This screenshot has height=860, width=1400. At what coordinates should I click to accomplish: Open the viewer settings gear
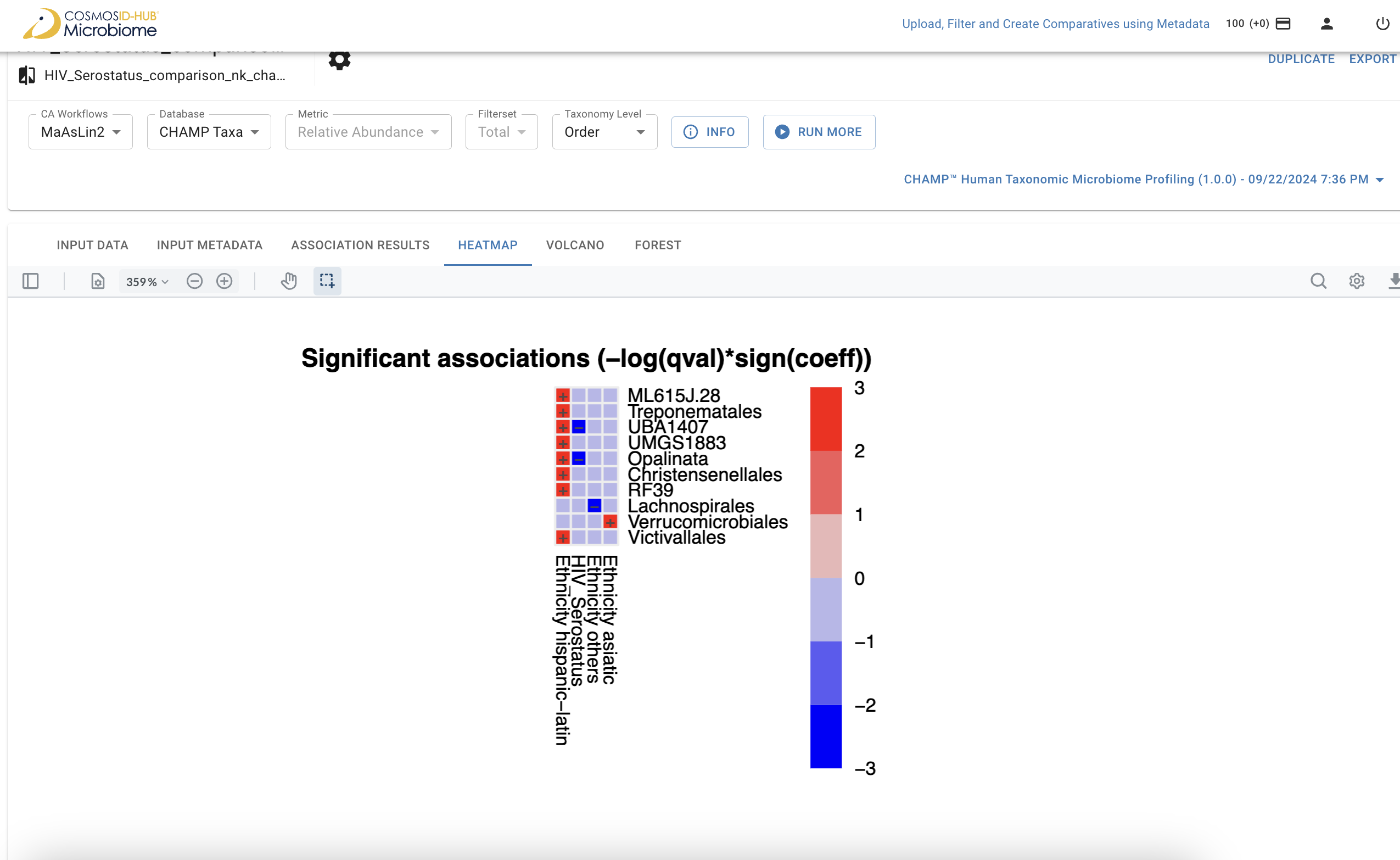click(x=1356, y=281)
